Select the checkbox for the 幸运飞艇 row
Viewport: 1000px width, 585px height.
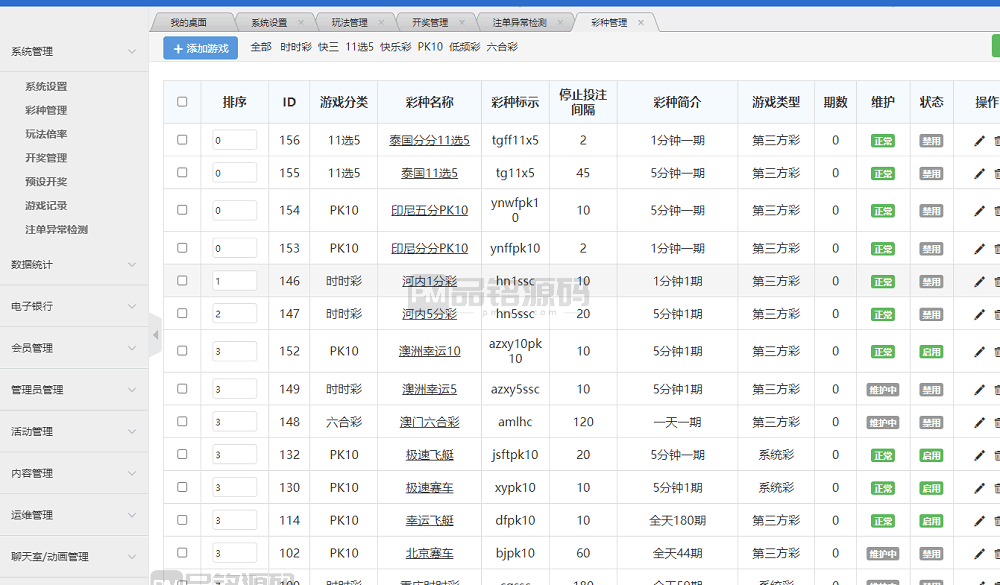coord(182,520)
